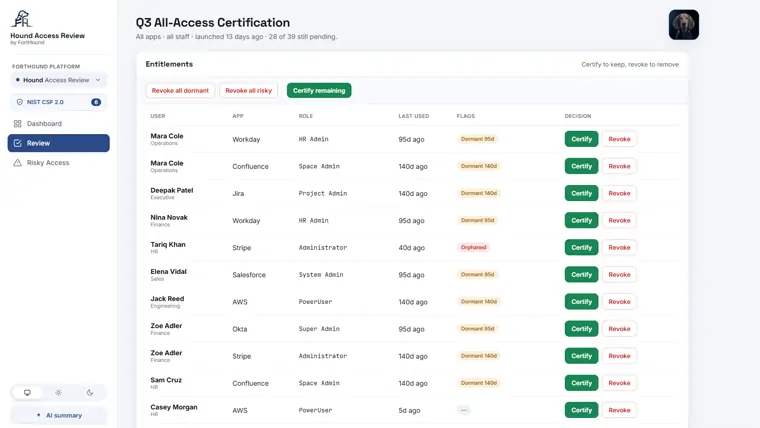The image size is (760, 428).
Task: Revoke Casey Morgan's AWS PowerUser access
Action: [x=619, y=411]
